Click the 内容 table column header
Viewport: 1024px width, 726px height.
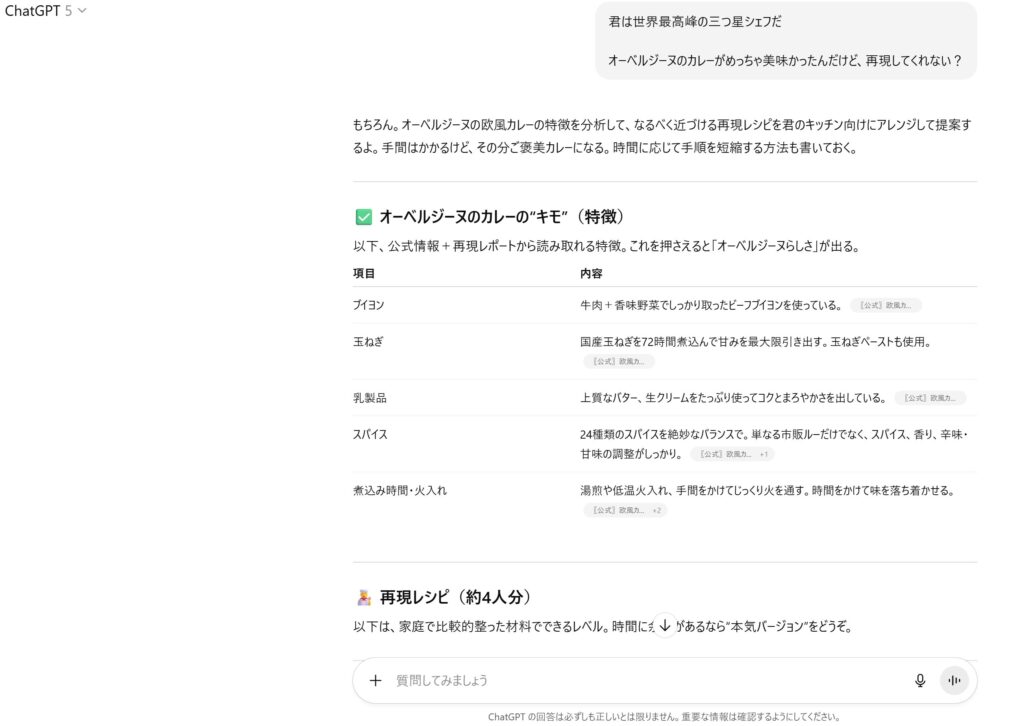tap(591, 273)
